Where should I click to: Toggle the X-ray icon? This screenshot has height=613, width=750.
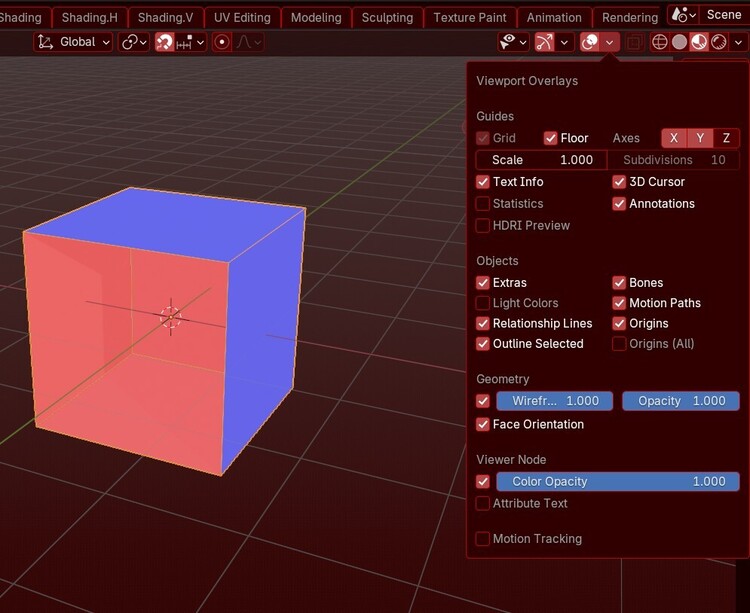coord(635,42)
